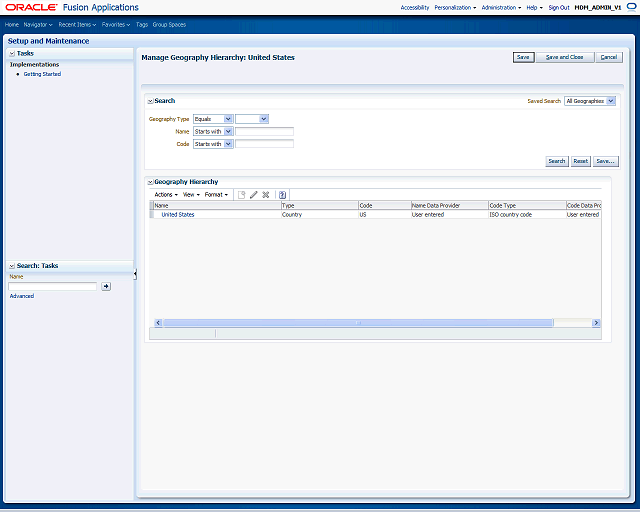Click the Getting Started link
The image size is (640, 512).
coord(42,74)
